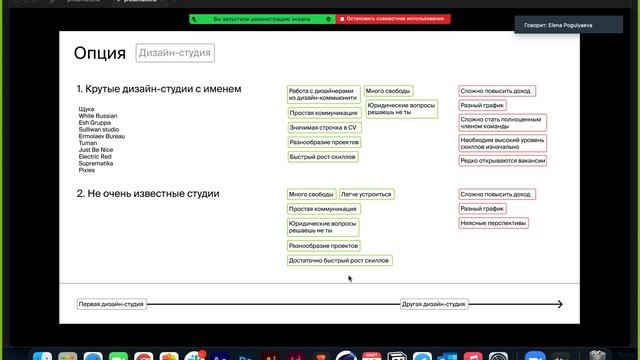Click the "Быстрый рост скиллов" tag in section 1

[322, 157]
